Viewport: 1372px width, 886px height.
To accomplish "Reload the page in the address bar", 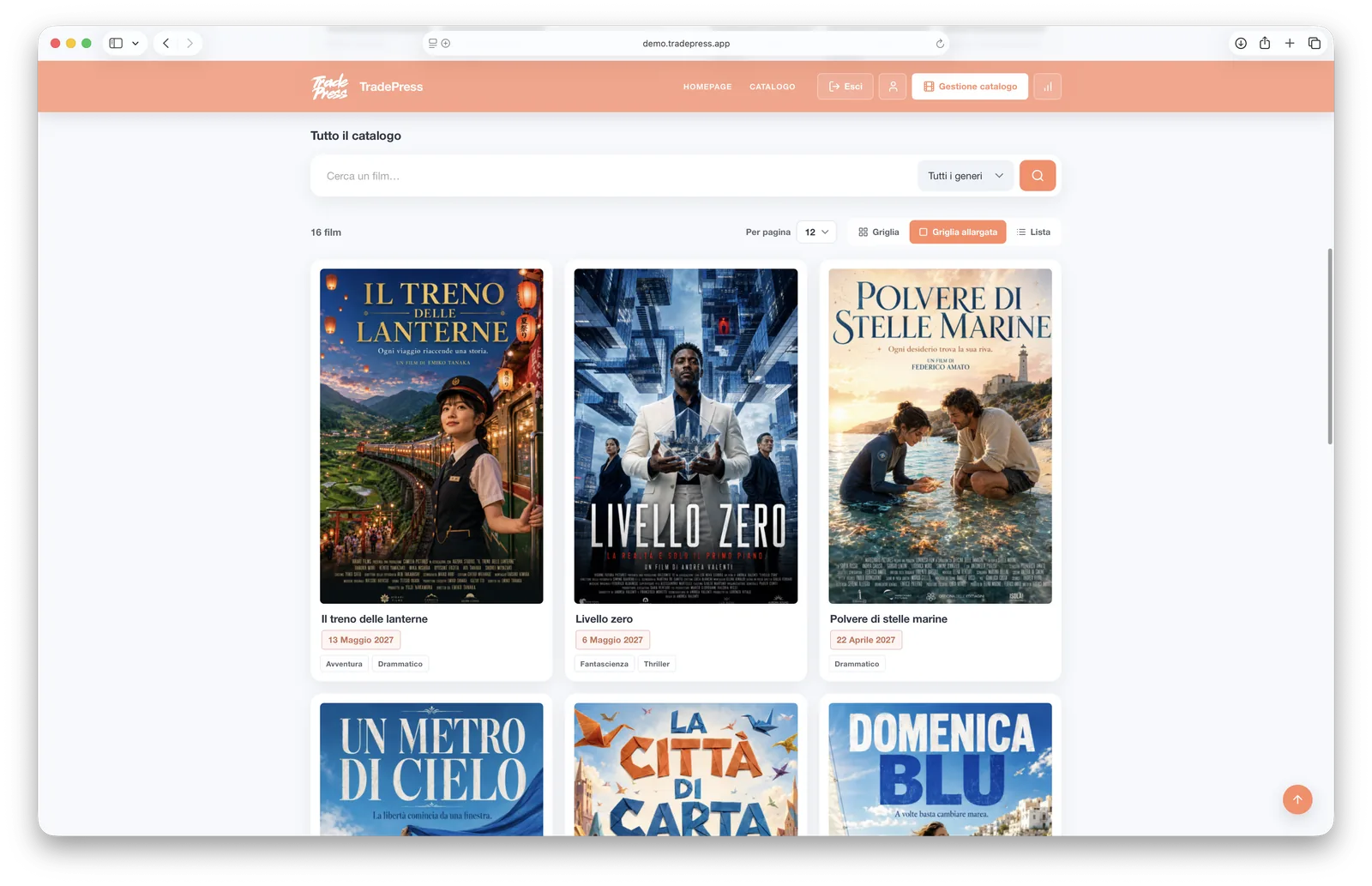I will coord(940,43).
